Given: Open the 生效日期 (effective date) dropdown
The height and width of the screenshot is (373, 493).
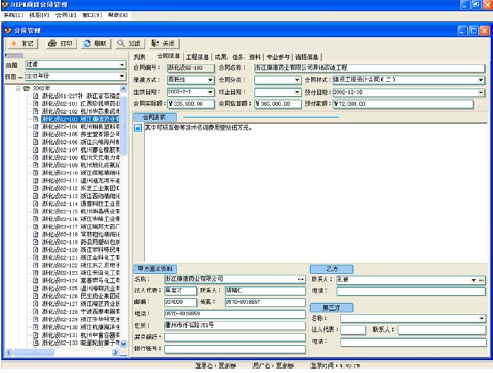Looking at the screenshot, I should (210, 92).
